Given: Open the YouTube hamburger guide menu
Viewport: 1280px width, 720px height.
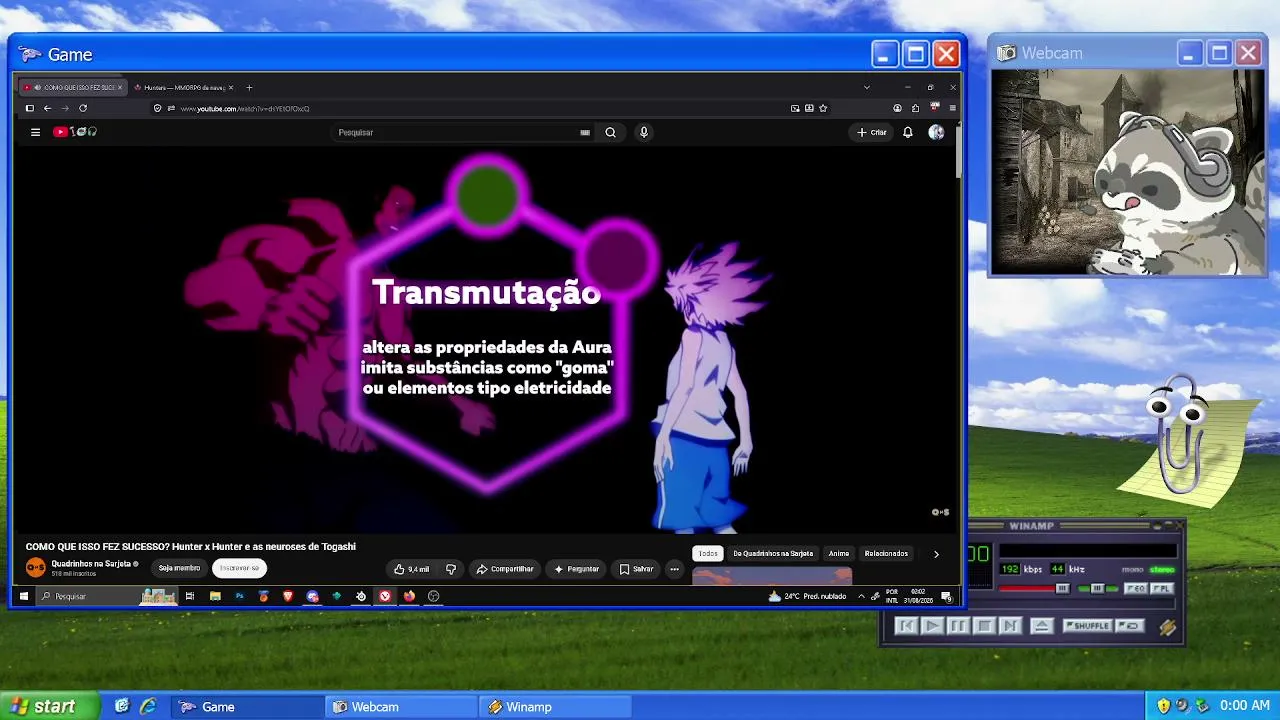Looking at the screenshot, I should [35, 132].
